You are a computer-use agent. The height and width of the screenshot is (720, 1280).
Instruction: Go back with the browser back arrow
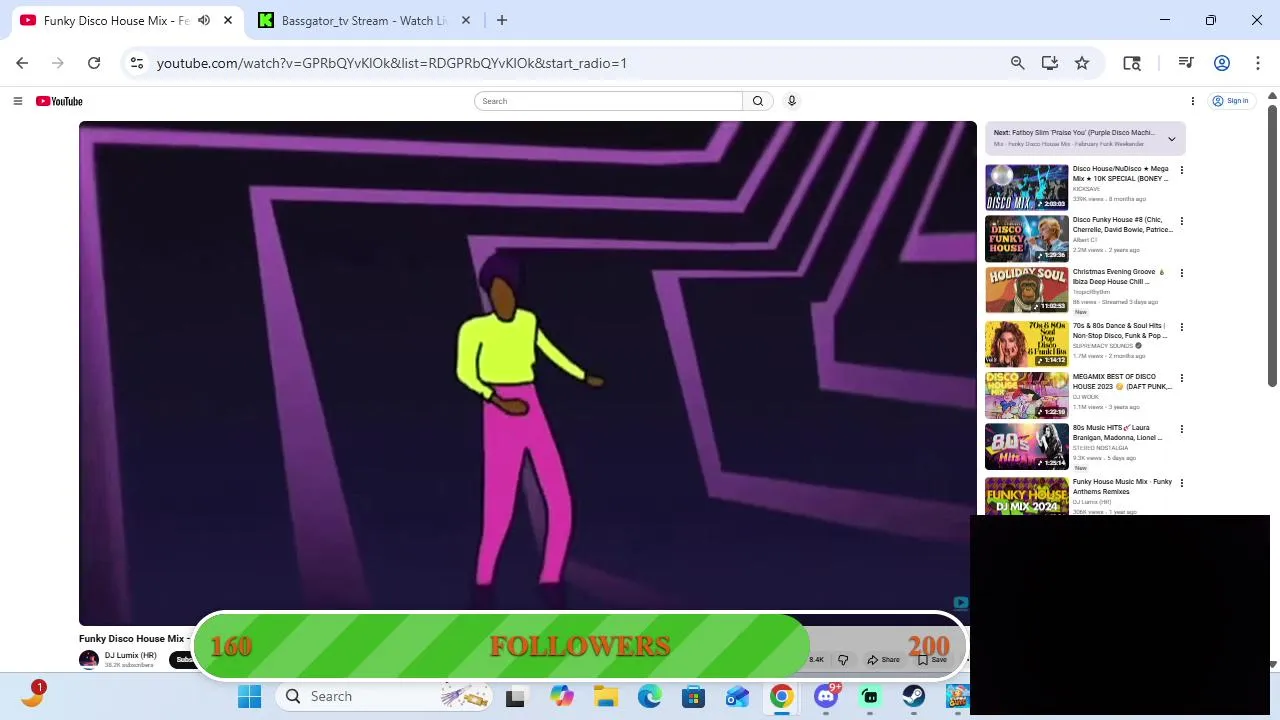coord(22,63)
